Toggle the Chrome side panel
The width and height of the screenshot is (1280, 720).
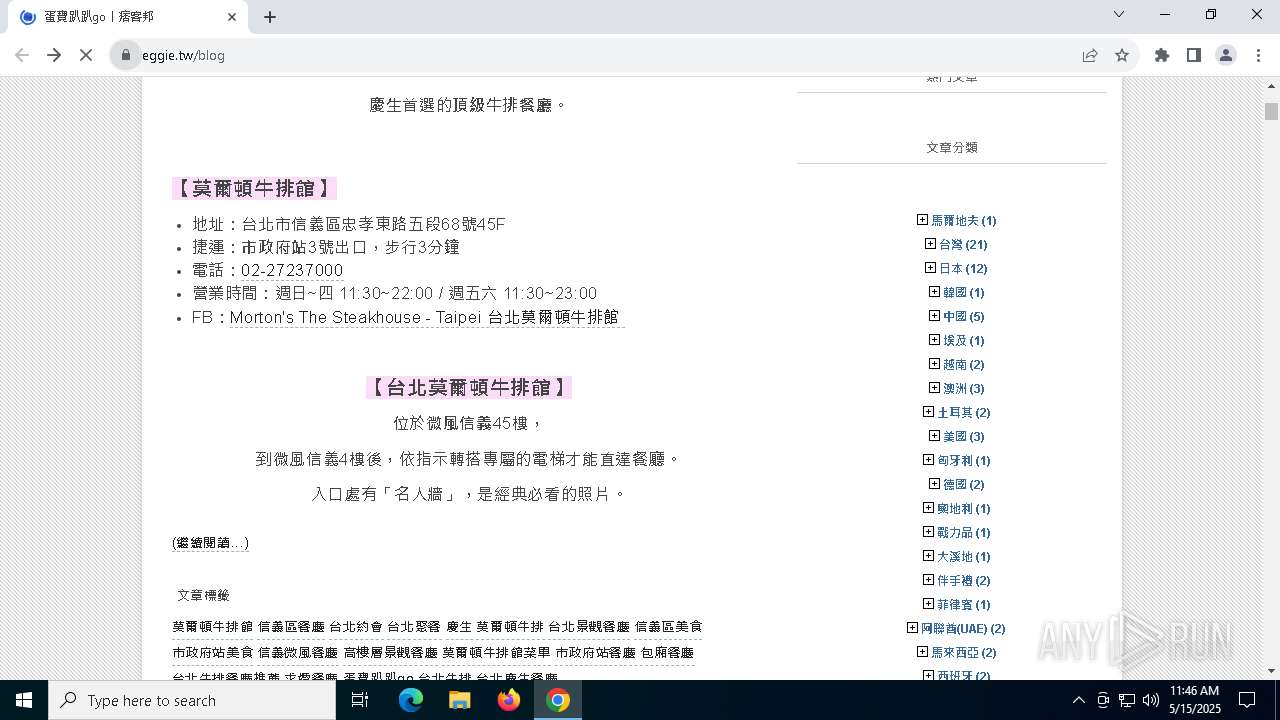[1194, 55]
